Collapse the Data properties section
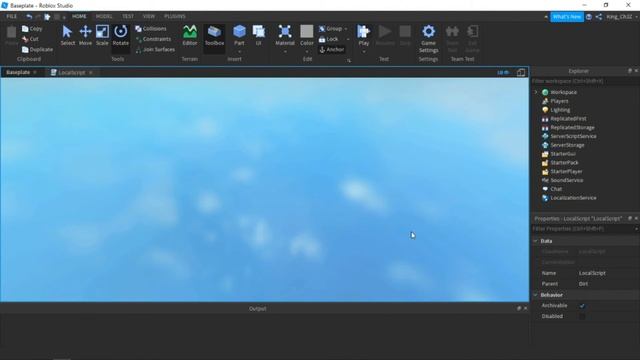 coord(536,241)
